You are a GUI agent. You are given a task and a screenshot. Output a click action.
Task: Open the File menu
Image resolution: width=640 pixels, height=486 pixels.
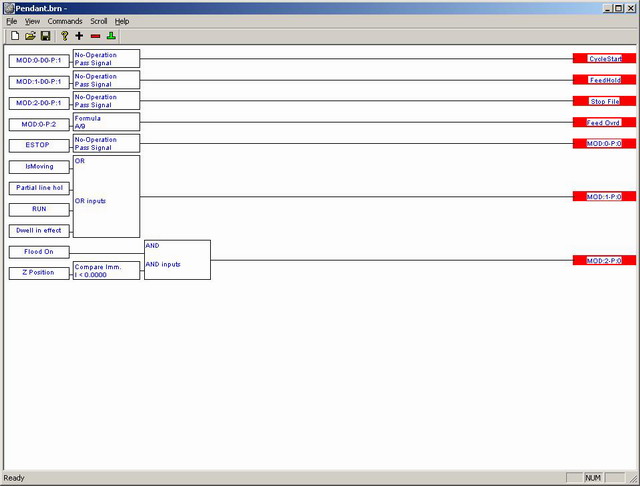(x=11, y=21)
